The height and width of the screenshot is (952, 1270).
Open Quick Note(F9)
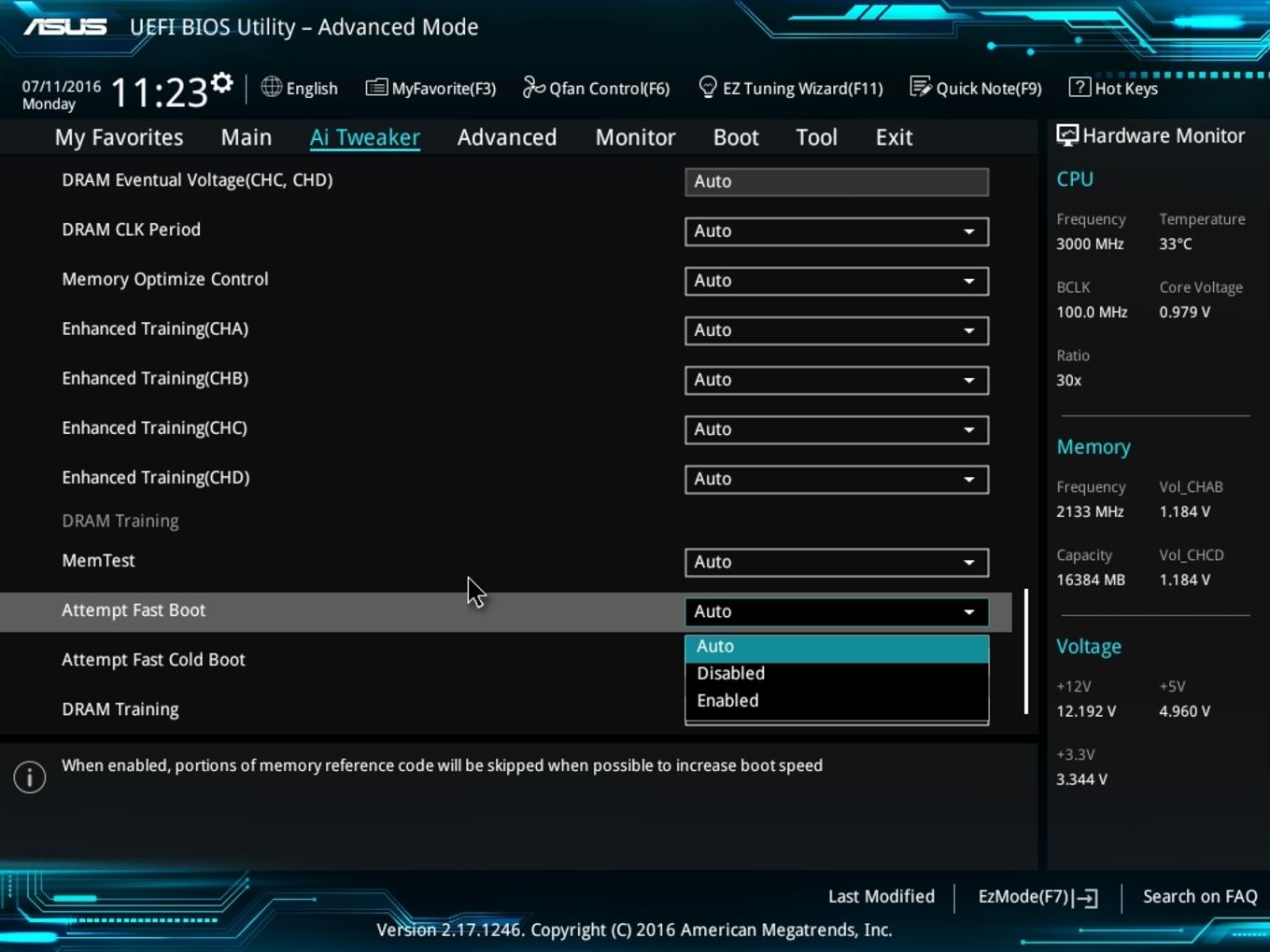[x=976, y=88]
